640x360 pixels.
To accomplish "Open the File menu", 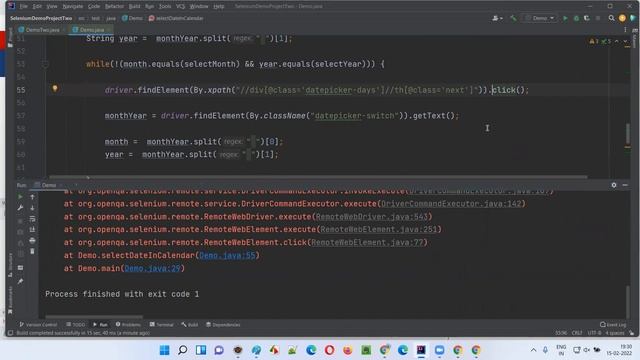I will click(x=24, y=7).
